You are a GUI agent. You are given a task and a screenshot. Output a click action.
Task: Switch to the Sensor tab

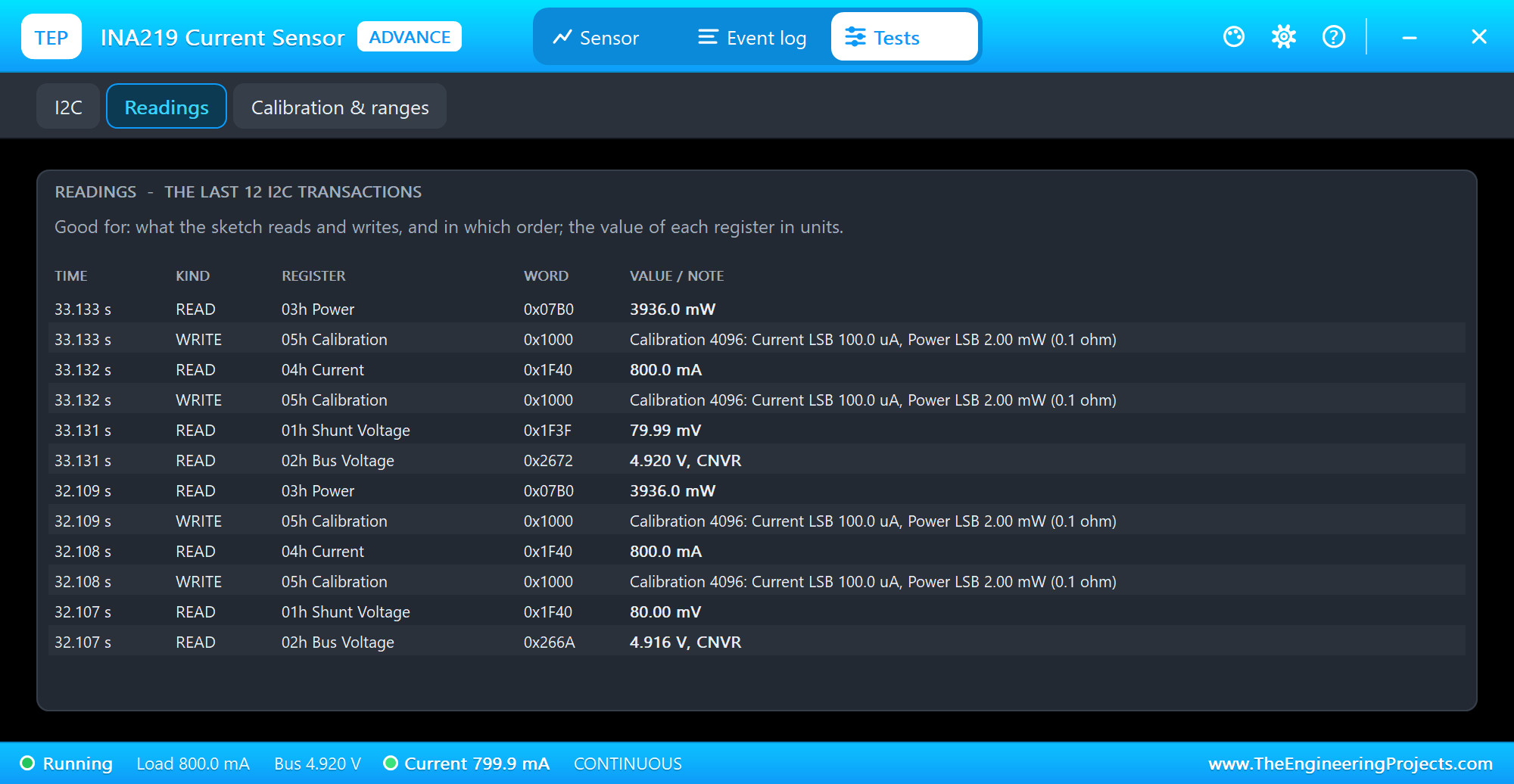596,37
